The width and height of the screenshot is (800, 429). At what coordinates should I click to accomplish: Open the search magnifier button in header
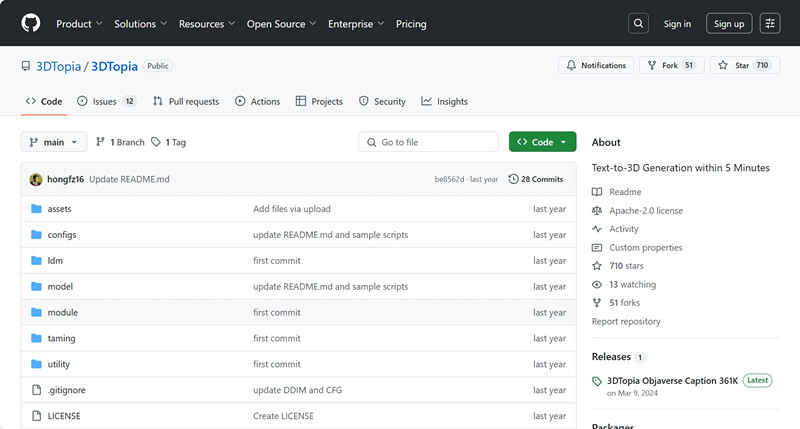pyautogui.click(x=638, y=23)
